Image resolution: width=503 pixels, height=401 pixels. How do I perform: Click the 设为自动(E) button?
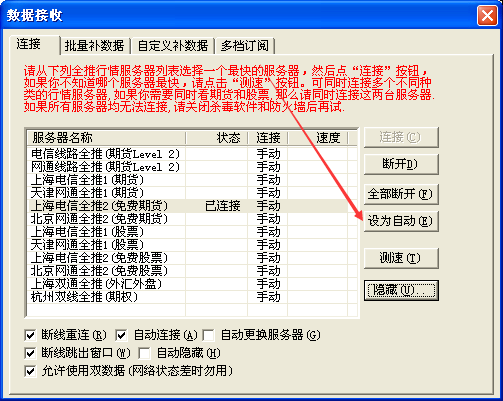(401, 221)
